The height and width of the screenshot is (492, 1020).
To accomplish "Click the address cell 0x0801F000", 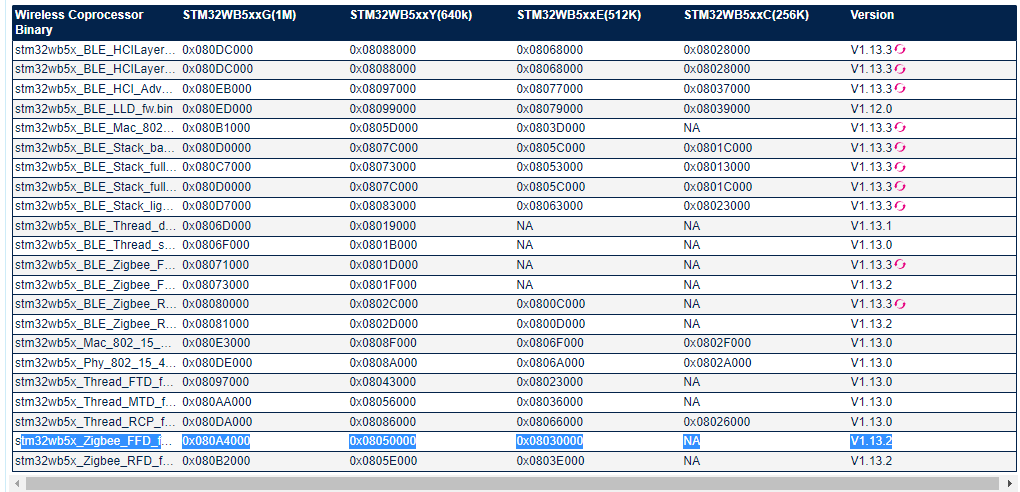I will click(x=383, y=284).
